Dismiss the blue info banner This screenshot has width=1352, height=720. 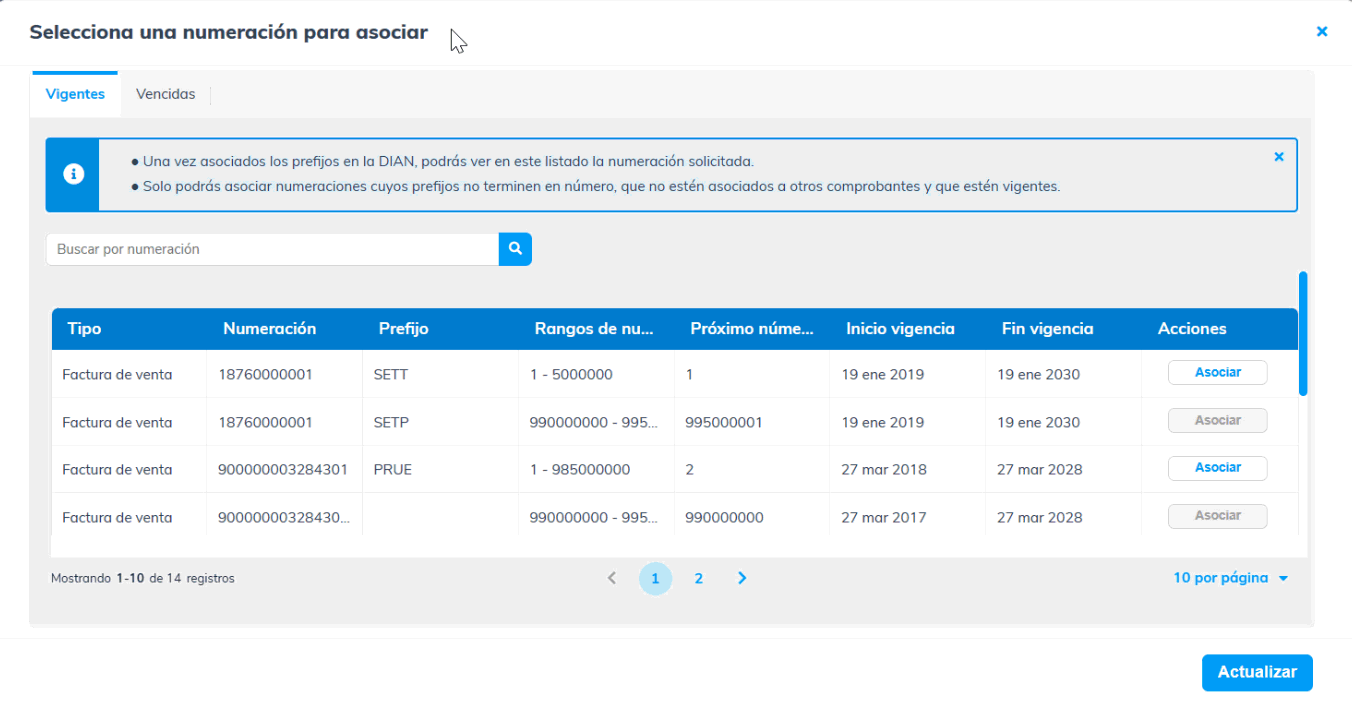(1278, 157)
